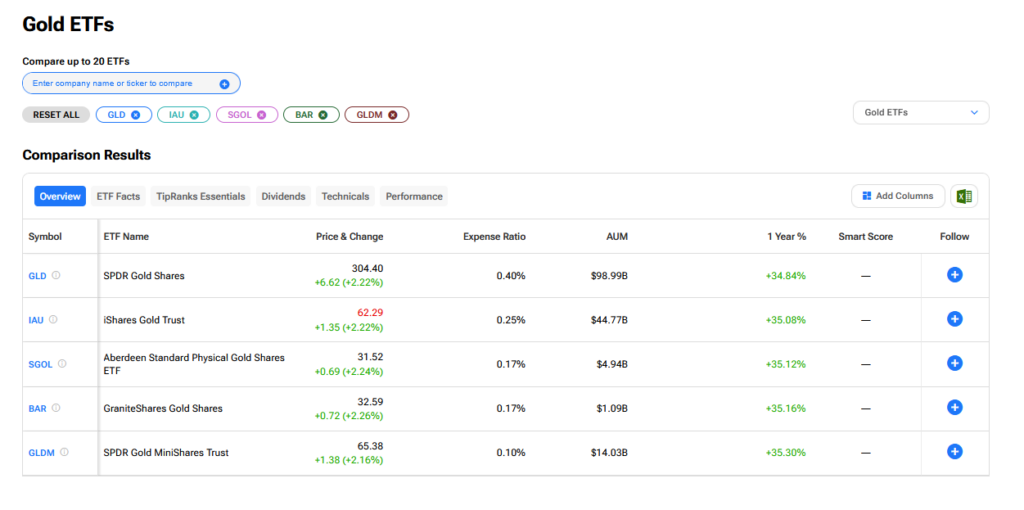
Task: Follow iShares Gold Trust with plus icon
Action: pos(954,319)
